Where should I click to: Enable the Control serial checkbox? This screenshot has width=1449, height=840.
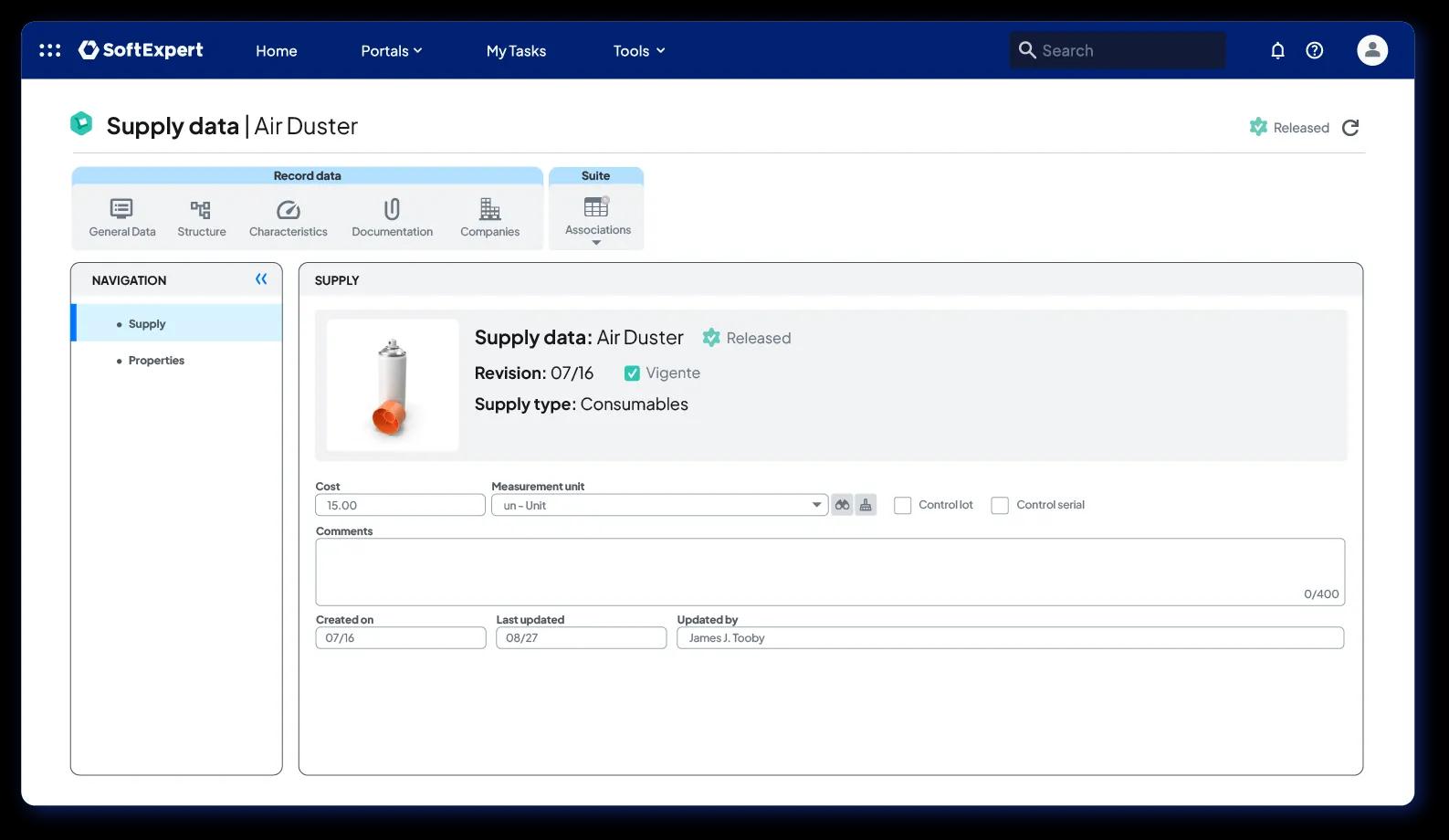point(1000,506)
